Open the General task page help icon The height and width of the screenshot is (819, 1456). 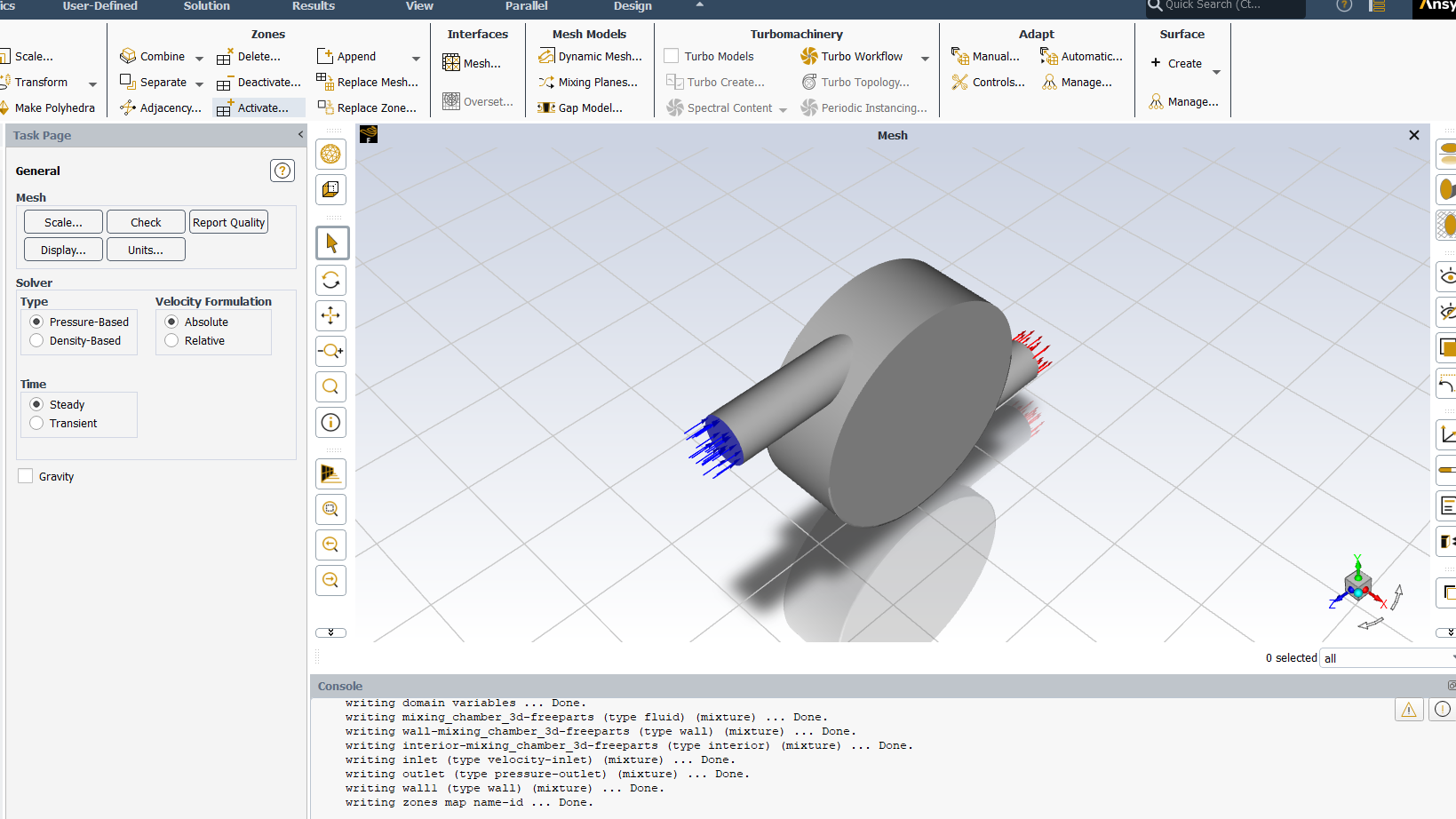(282, 171)
